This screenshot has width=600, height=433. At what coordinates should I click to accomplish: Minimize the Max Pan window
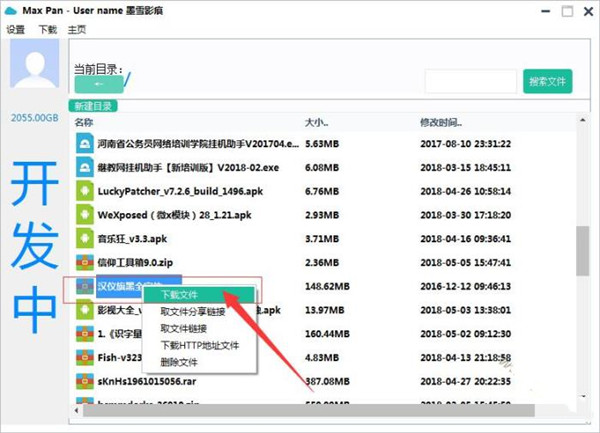pos(546,11)
